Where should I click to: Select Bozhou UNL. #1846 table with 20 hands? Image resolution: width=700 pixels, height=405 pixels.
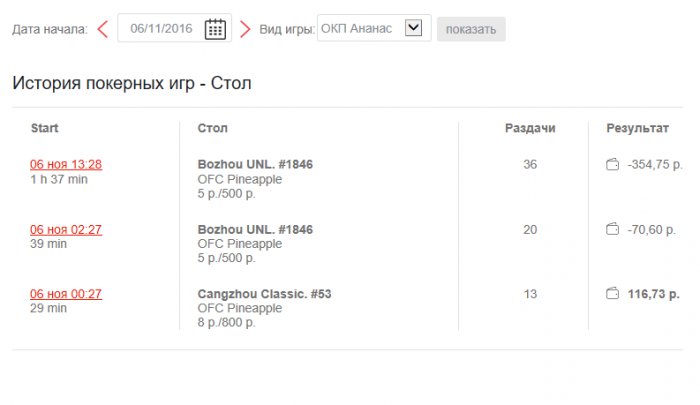[255, 230]
